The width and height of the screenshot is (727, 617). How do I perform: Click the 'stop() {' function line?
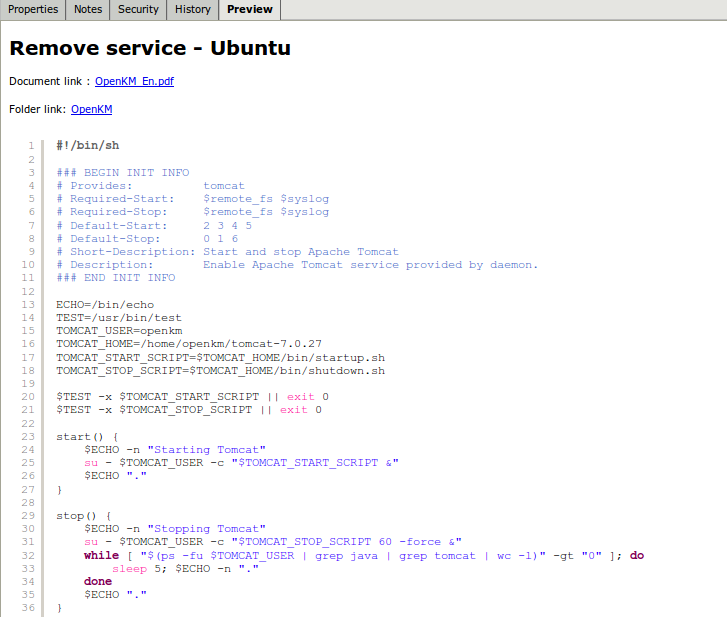tap(84, 515)
